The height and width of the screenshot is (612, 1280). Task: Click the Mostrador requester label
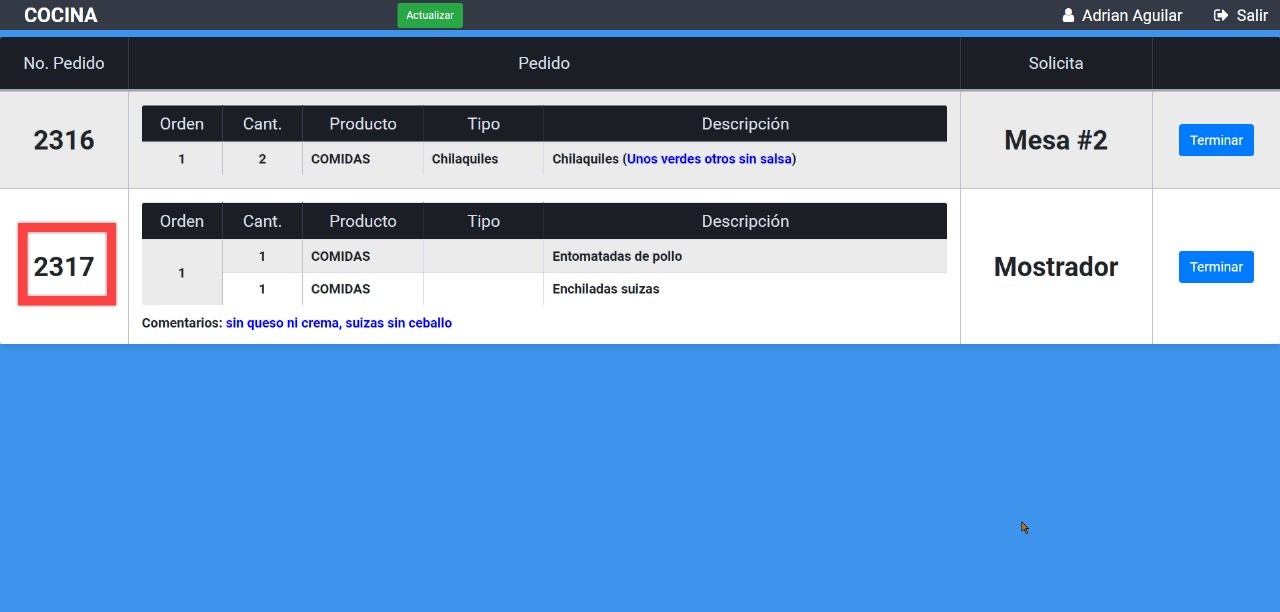pyautogui.click(x=1056, y=267)
